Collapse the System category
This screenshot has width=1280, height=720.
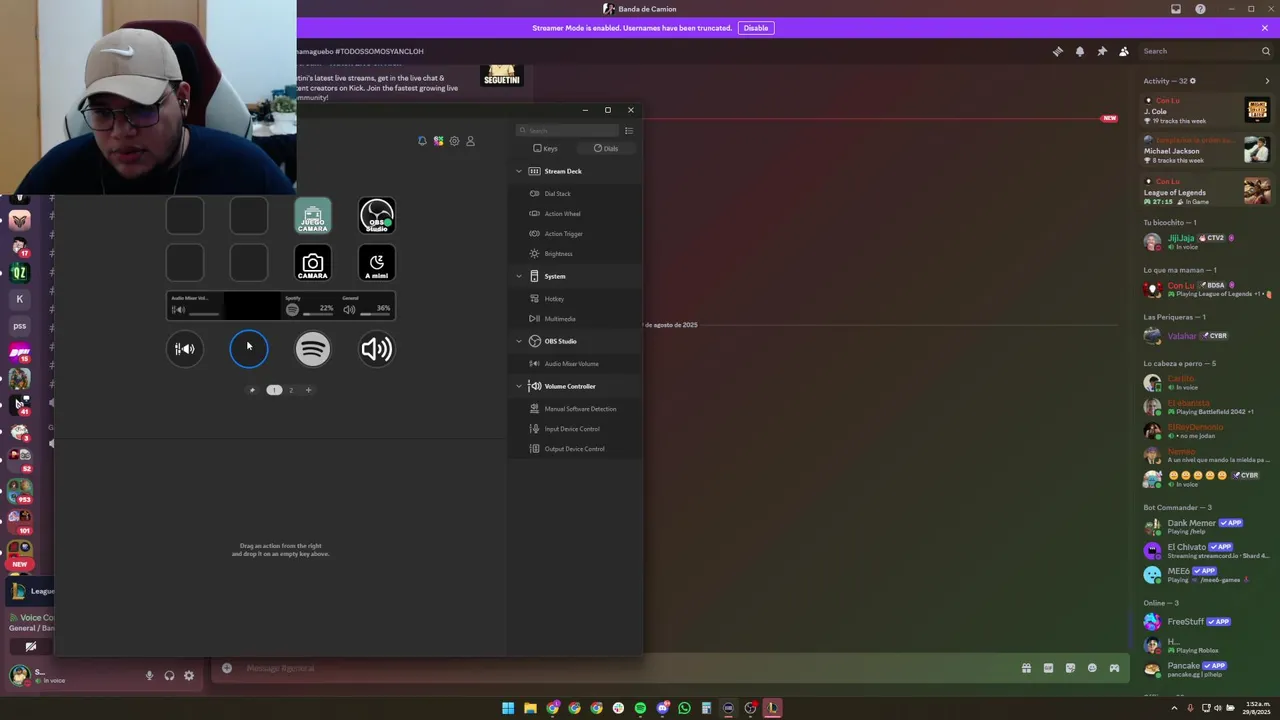(x=519, y=276)
